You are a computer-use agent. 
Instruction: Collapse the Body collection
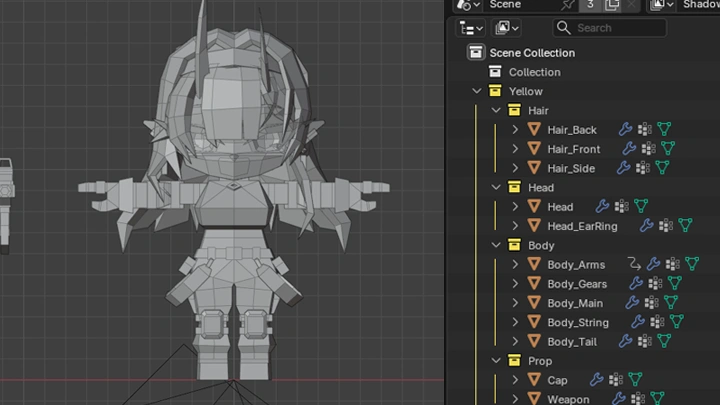(x=496, y=245)
